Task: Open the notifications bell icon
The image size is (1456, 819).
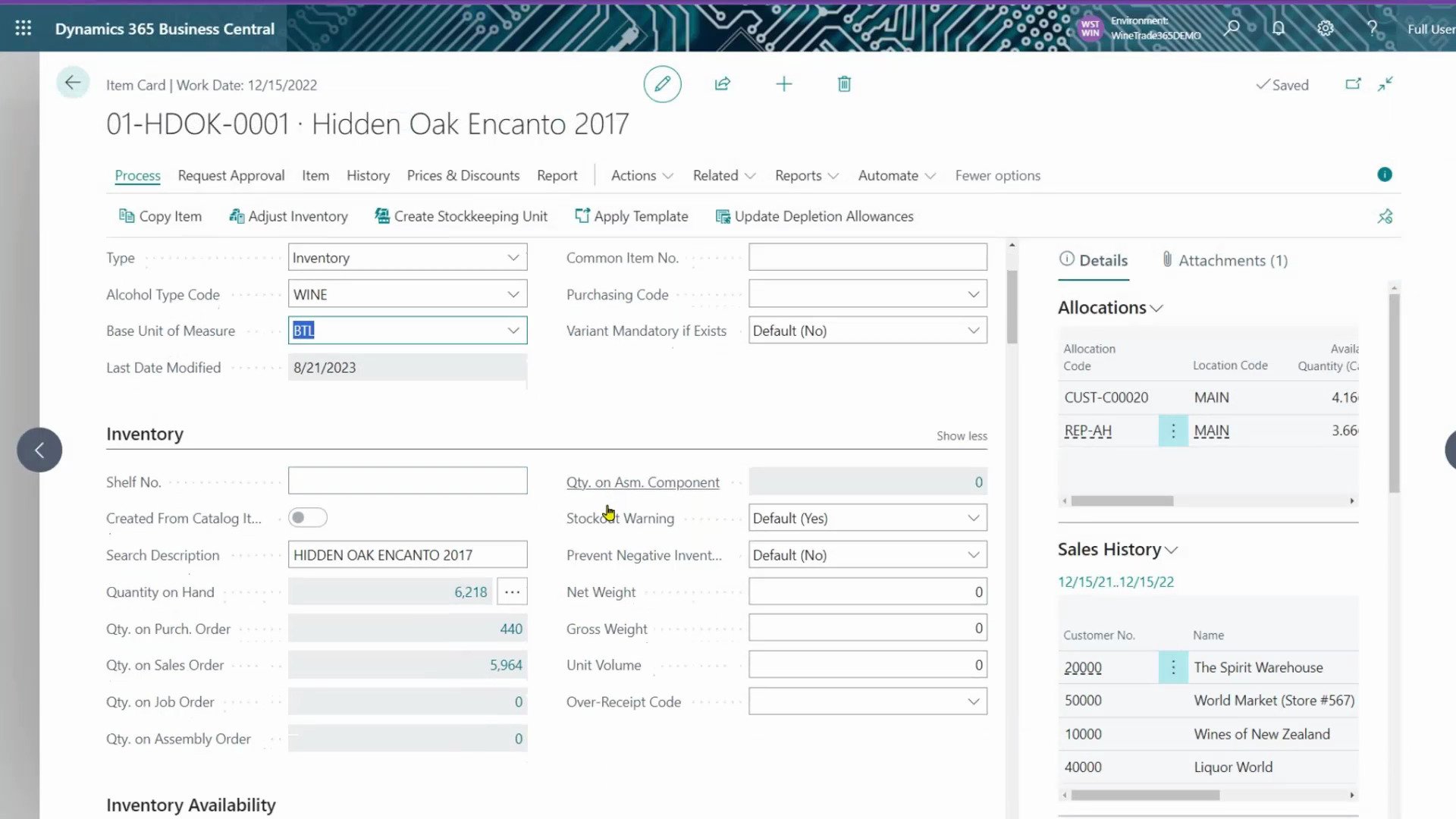Action: (1279, 29)
